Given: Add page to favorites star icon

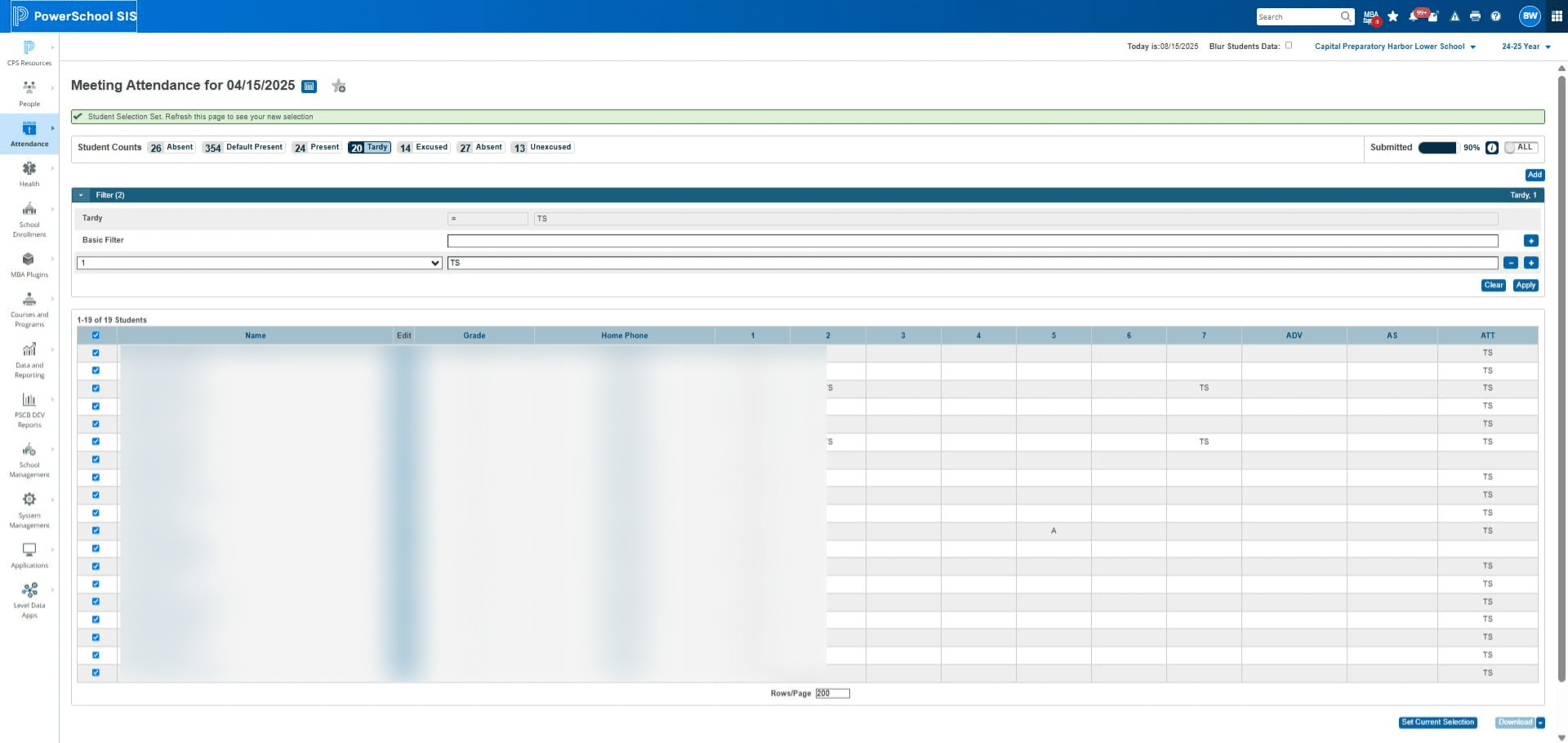Looking at the screenshot, I should pos(339,86).
